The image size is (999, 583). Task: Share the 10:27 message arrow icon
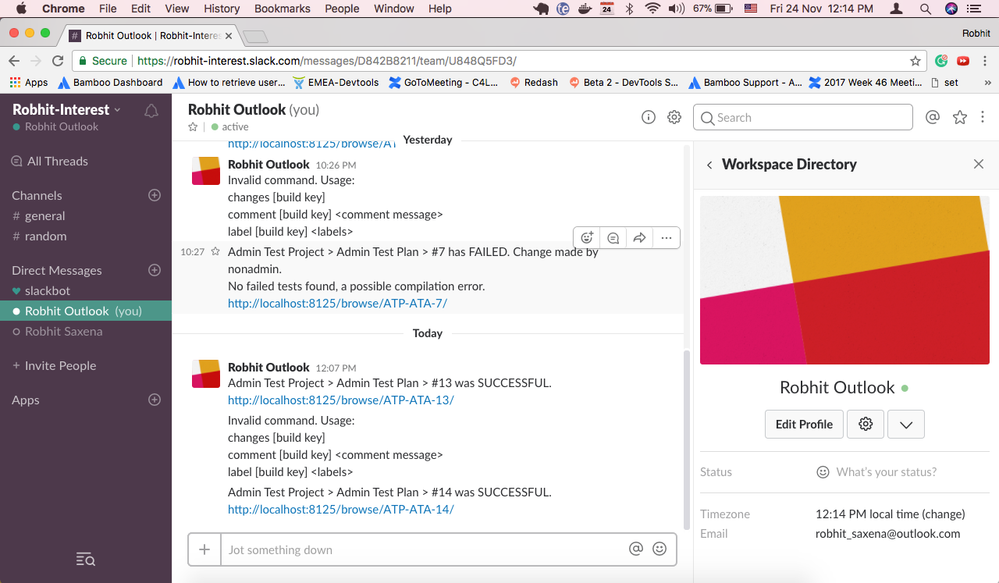(x=639, y=238)
